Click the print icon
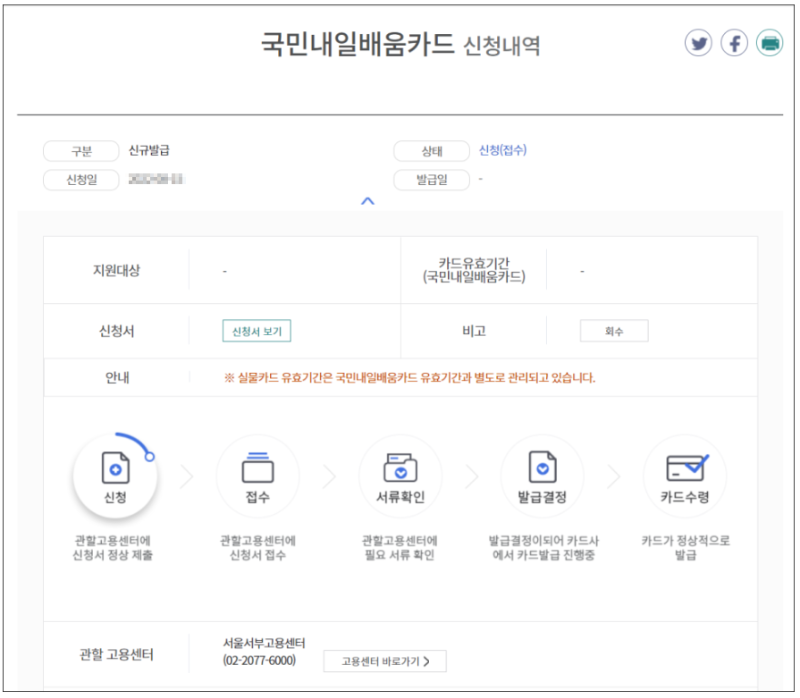The height and width of the screenshot is (698, 800). [769, 43]
